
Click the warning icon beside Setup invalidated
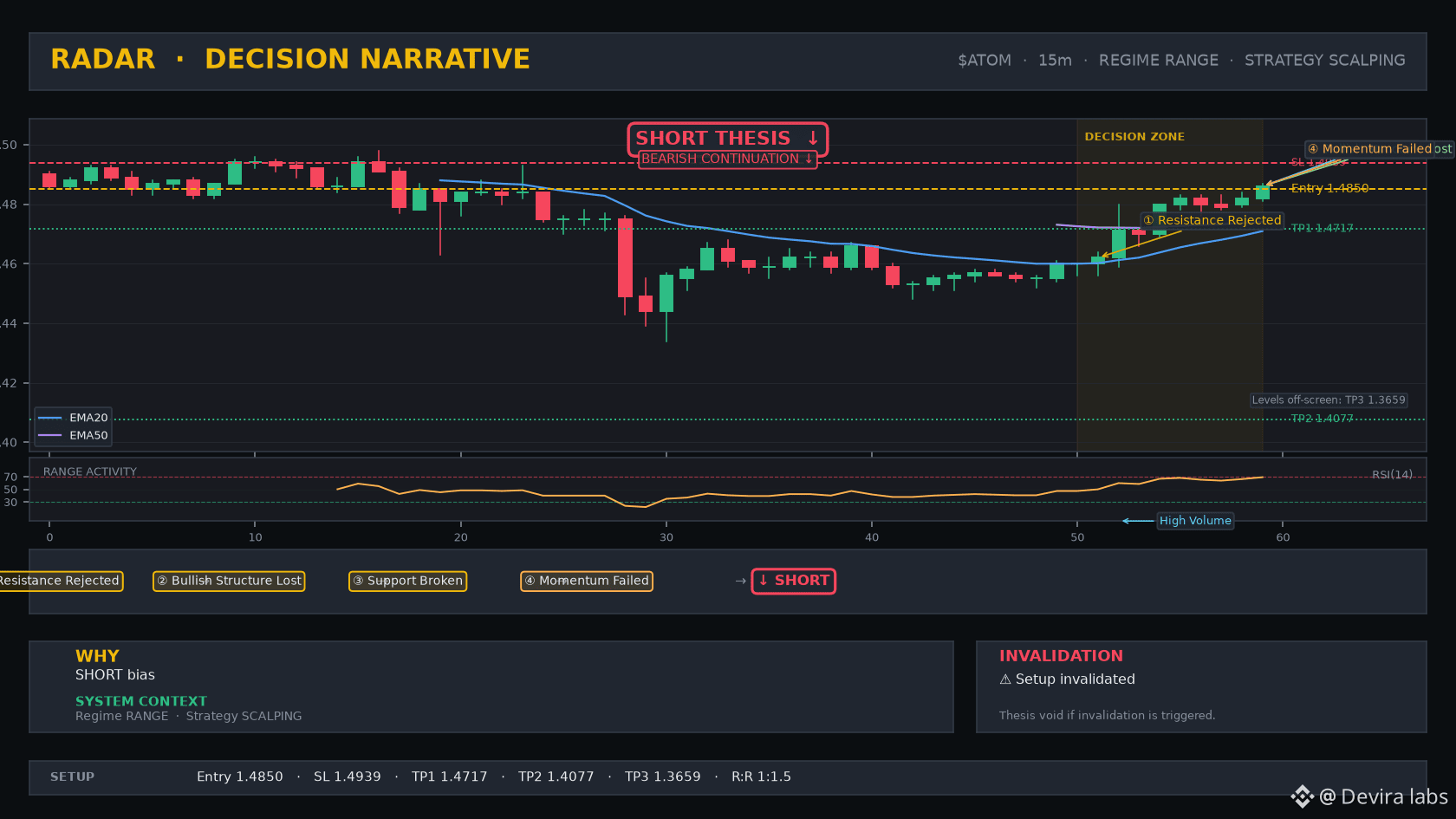click(x=1005, y=679)
